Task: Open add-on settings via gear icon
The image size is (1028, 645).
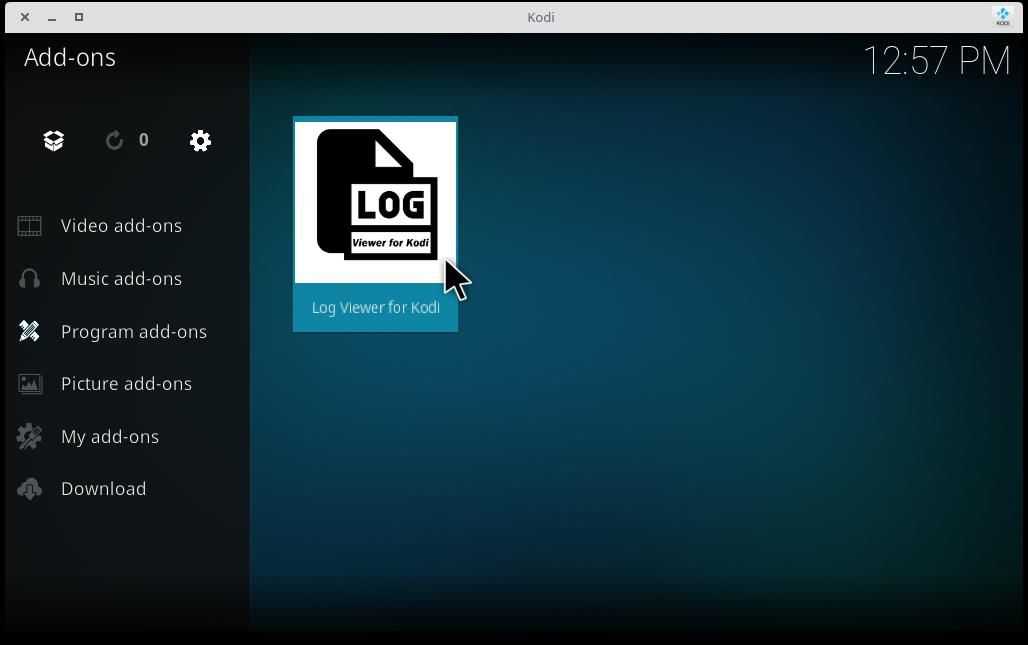Action: coord(200,140)
